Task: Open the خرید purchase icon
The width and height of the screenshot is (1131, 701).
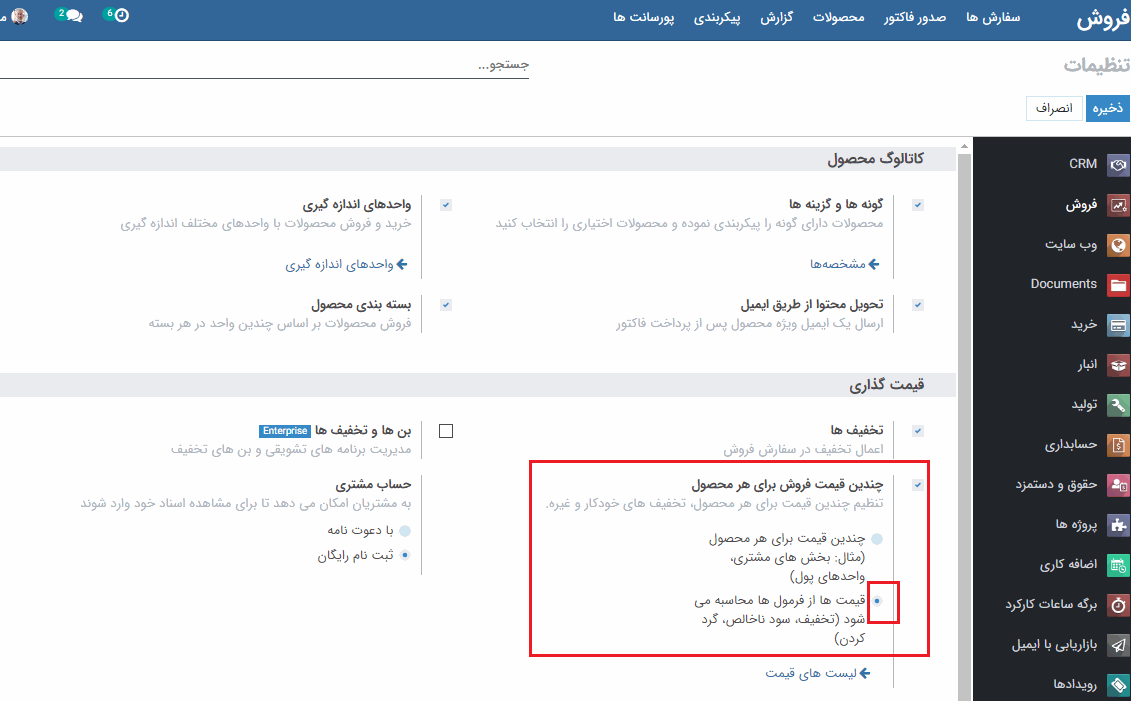Action: [x=1118, y=325]
